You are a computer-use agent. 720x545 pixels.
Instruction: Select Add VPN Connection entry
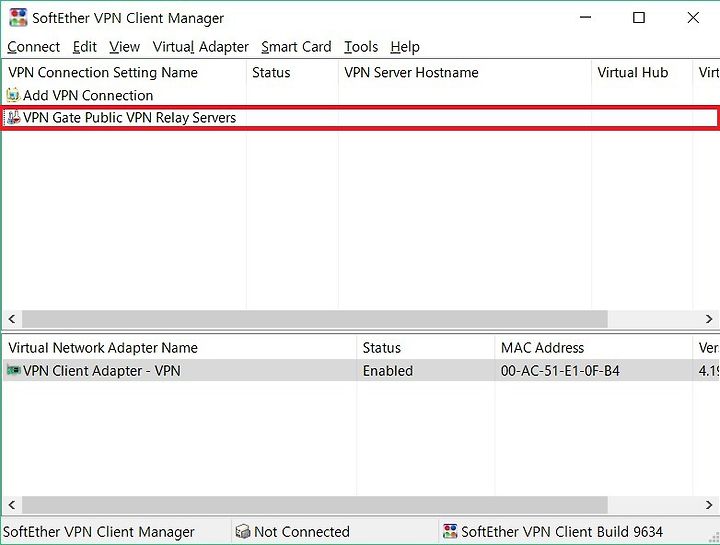(88, 96)
